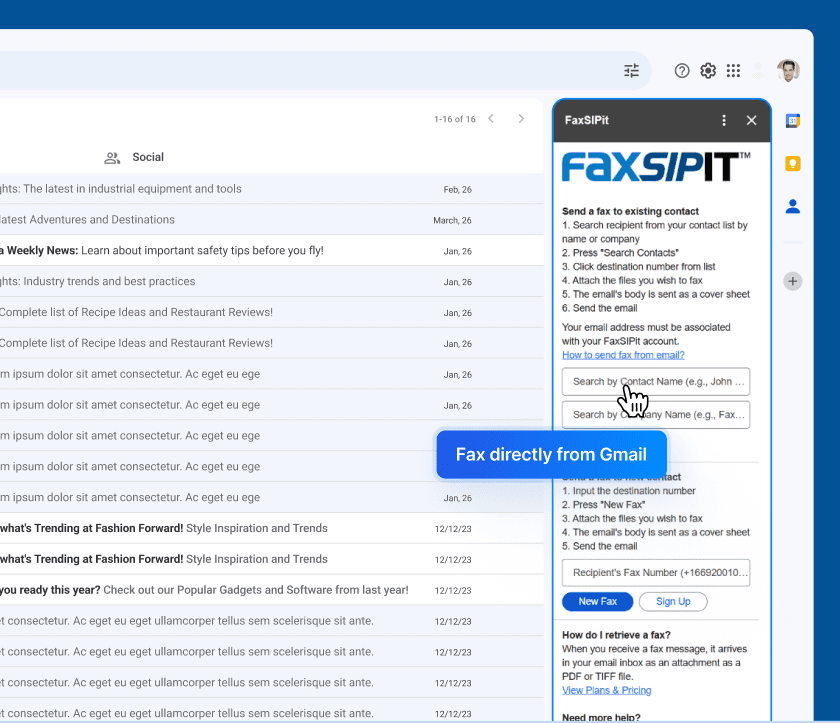Go to older emails arrow
Image resolution: width=840 pixels, height=723 pixels.
(x=521, y=119)
